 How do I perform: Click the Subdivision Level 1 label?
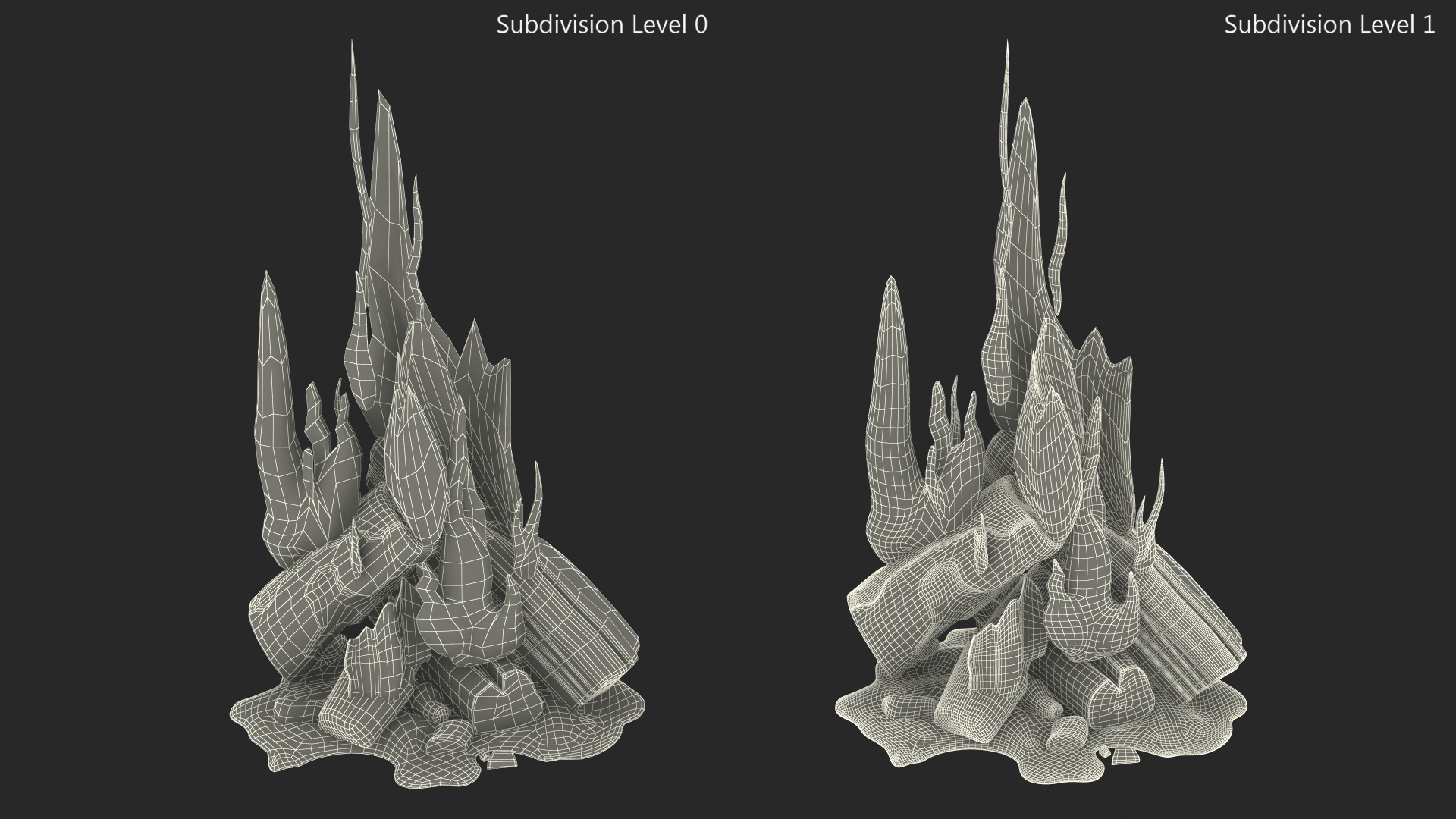[1329, 25]
